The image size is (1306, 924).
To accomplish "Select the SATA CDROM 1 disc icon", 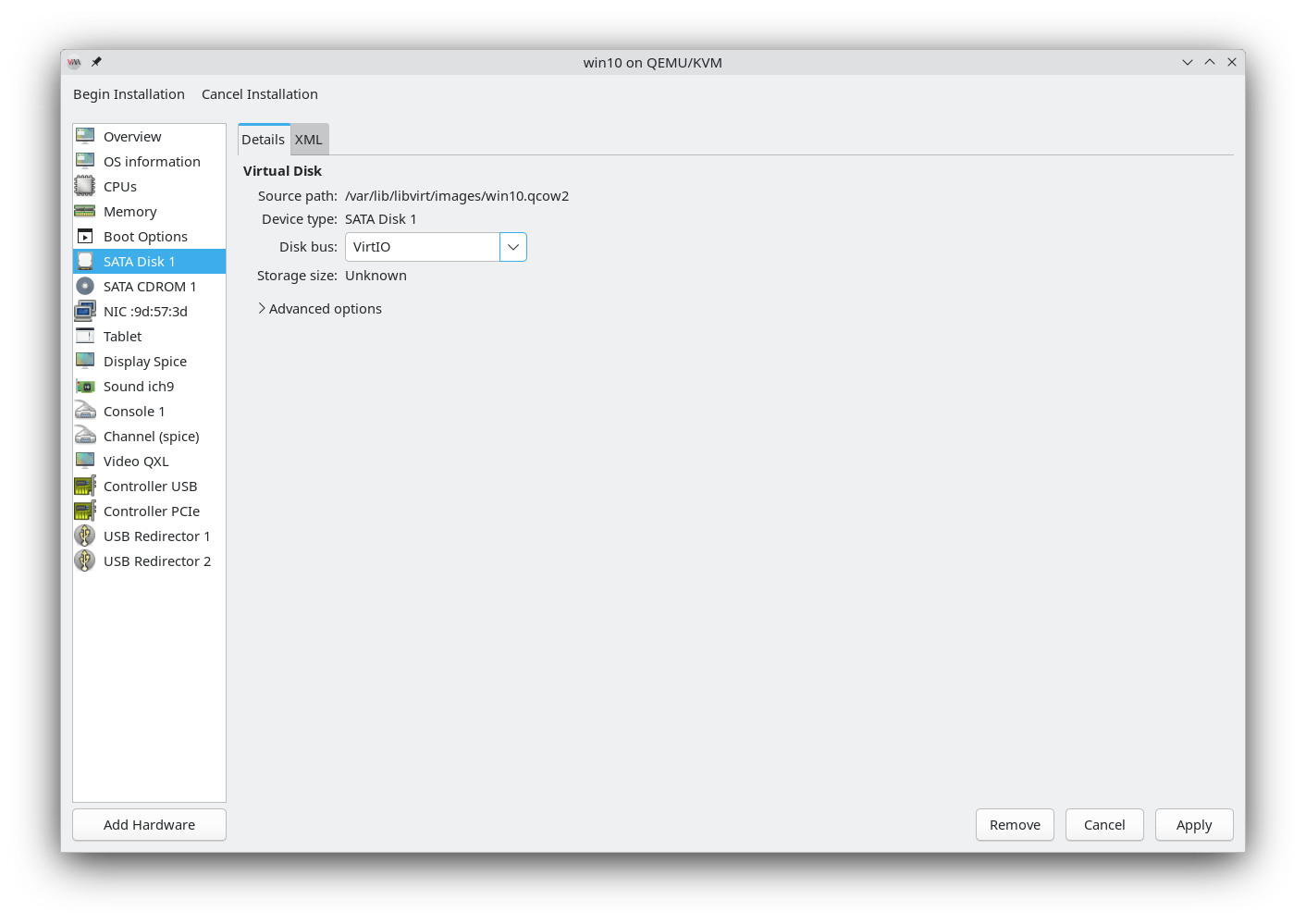I will click(x=85, y=286).
